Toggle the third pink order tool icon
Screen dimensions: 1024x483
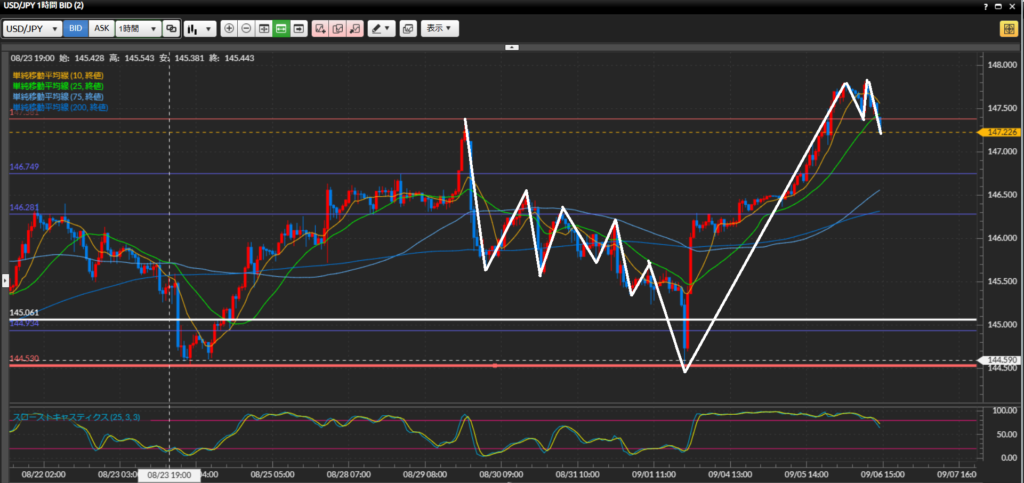354,29
